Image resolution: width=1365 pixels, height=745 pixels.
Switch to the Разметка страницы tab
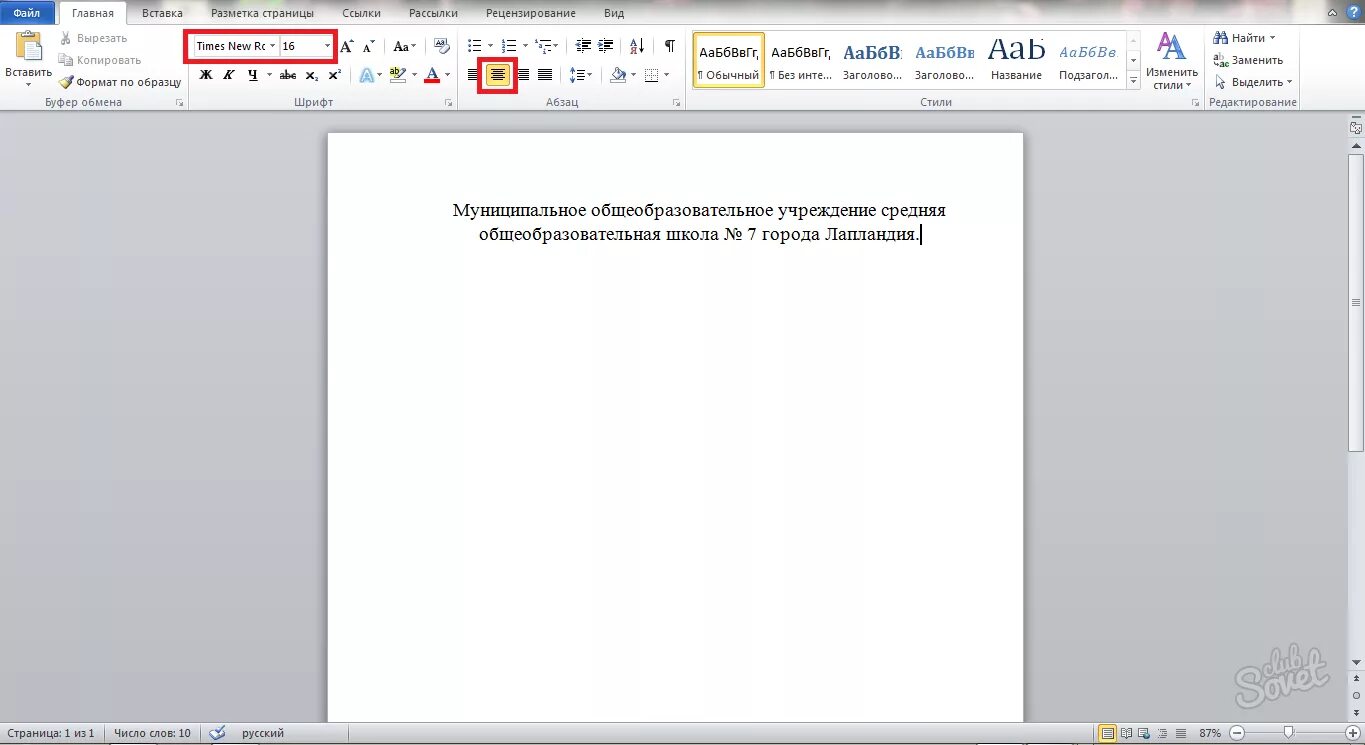[x=262, y=13]
